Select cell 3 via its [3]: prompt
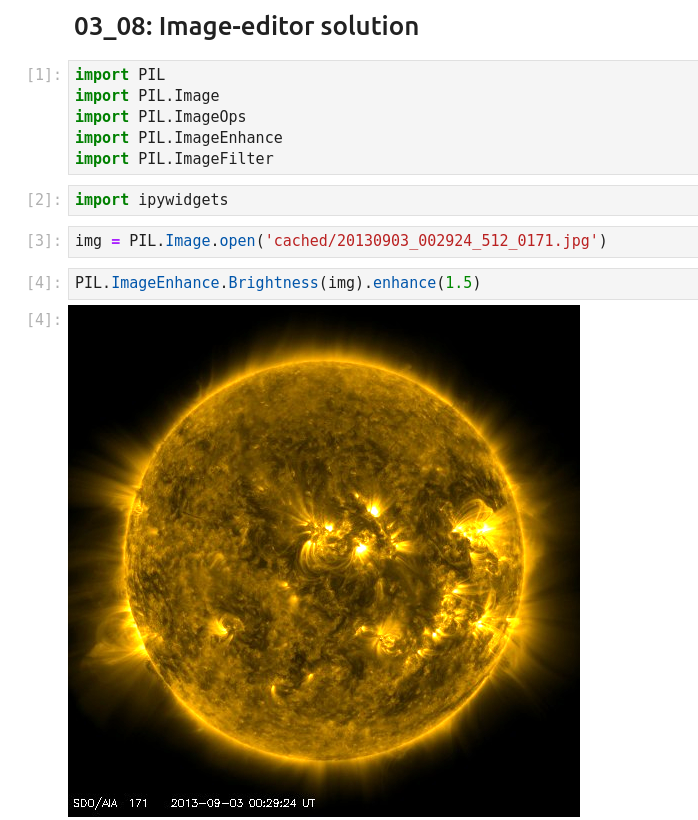Image resolution: width=698 pixels, height=820 pixels. tap(44, 241)
